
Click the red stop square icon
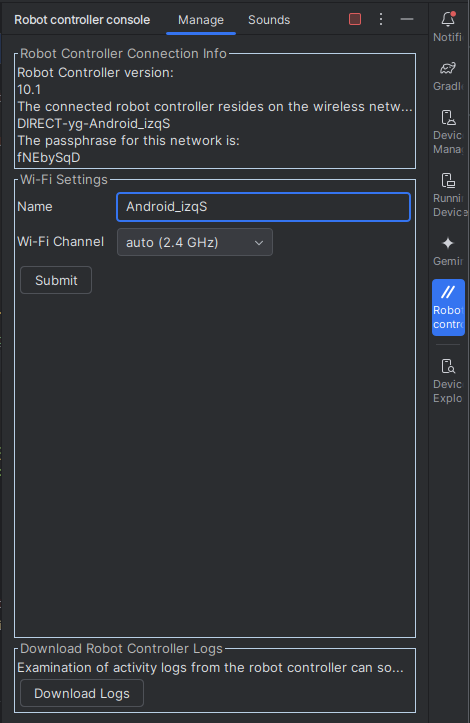[x=355, y=19]
